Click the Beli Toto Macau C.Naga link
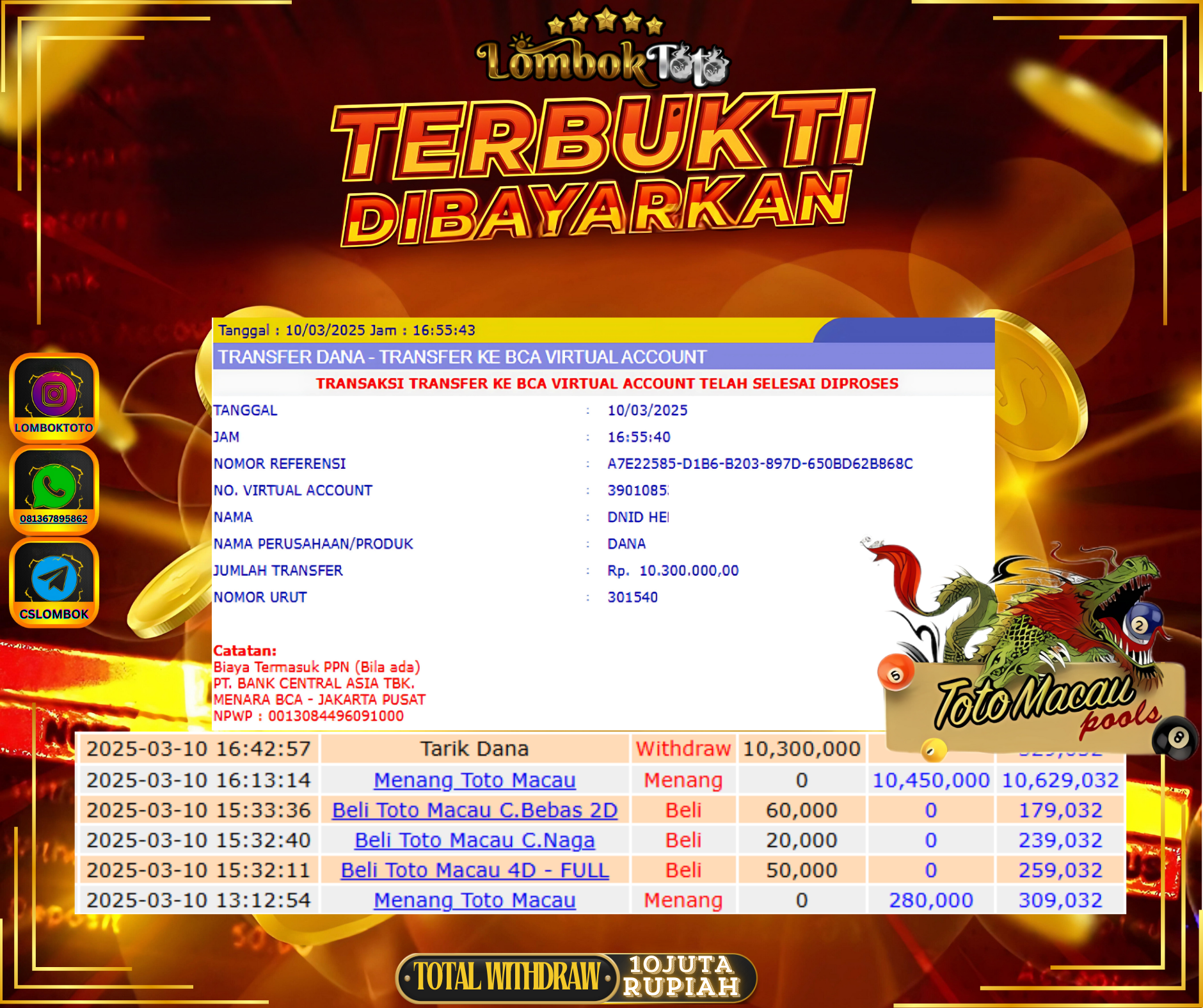This screenshot has width=1203, height=1008. pyautogui.click(x=474, y=840)
